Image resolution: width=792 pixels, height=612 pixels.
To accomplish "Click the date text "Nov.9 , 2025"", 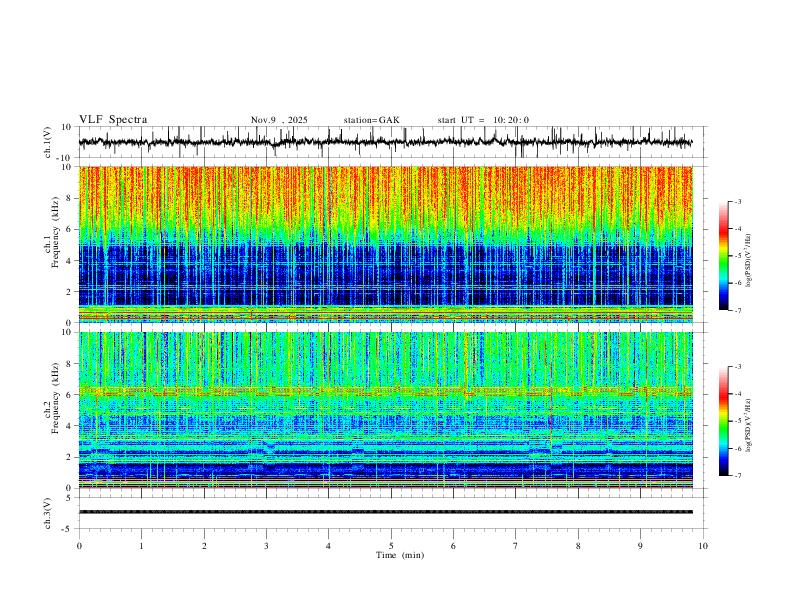I will pos(279,120).
